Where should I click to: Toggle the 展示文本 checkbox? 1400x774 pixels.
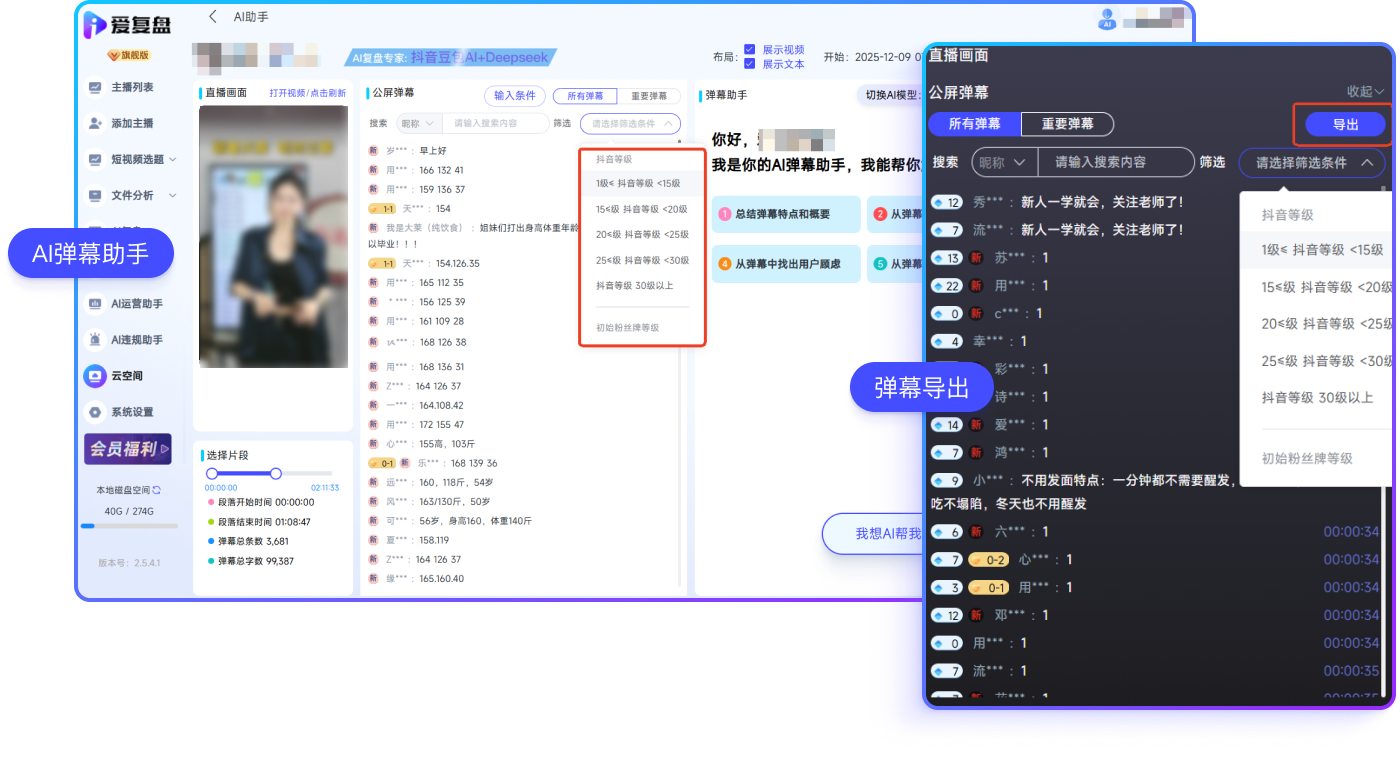749,64
